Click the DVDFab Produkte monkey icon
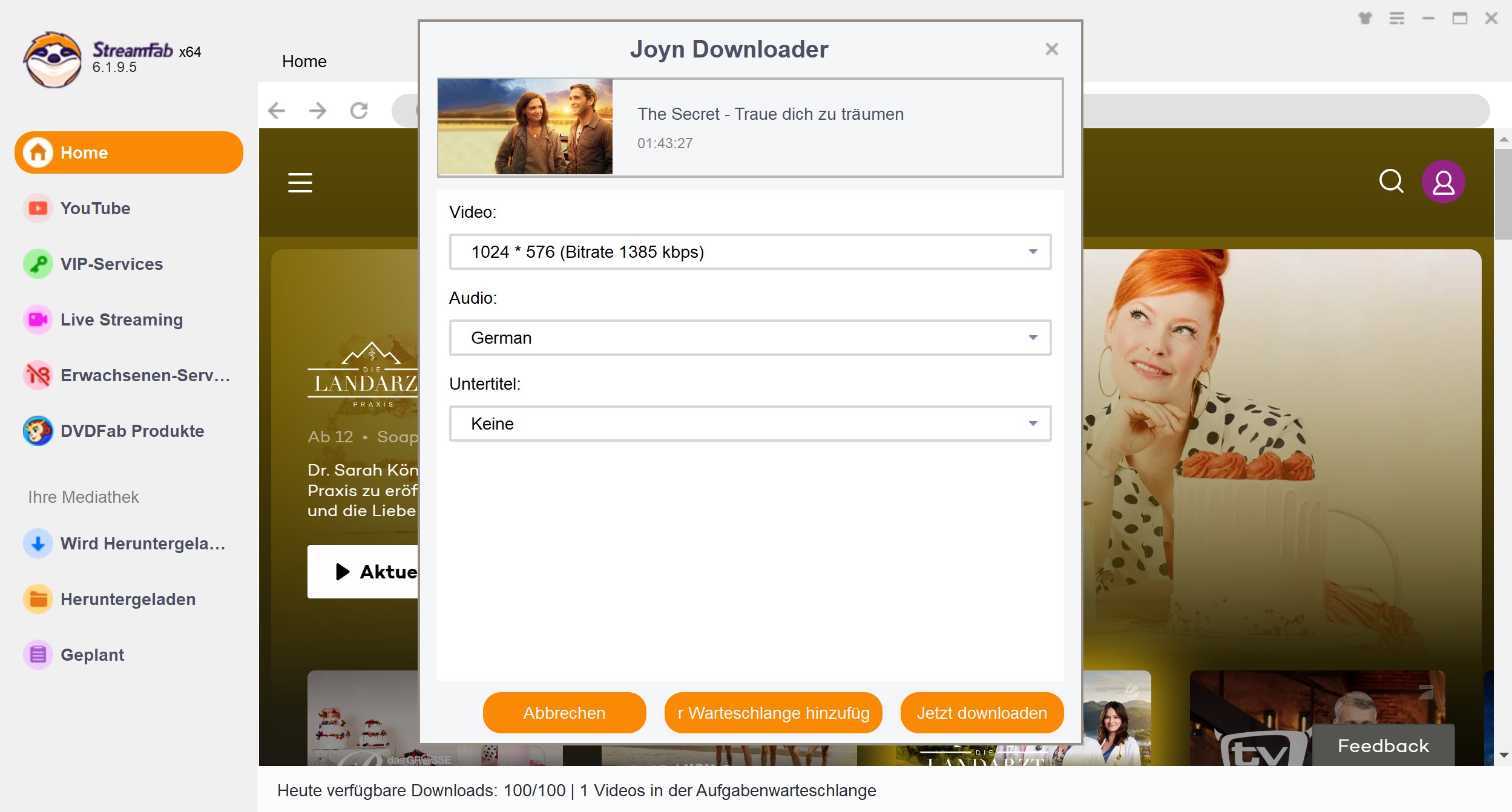The height and width of the screenshot is (812, 1512). click(x=38, y=431)
